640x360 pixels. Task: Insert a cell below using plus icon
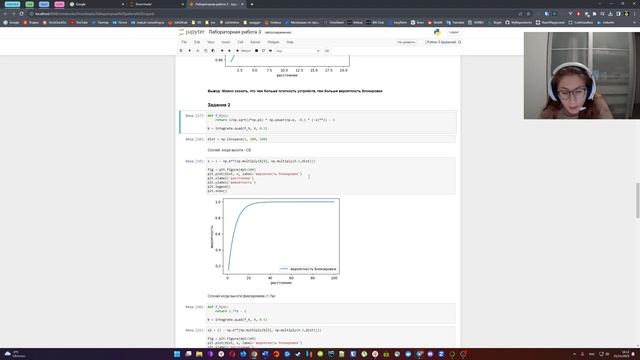coord(189,51)
